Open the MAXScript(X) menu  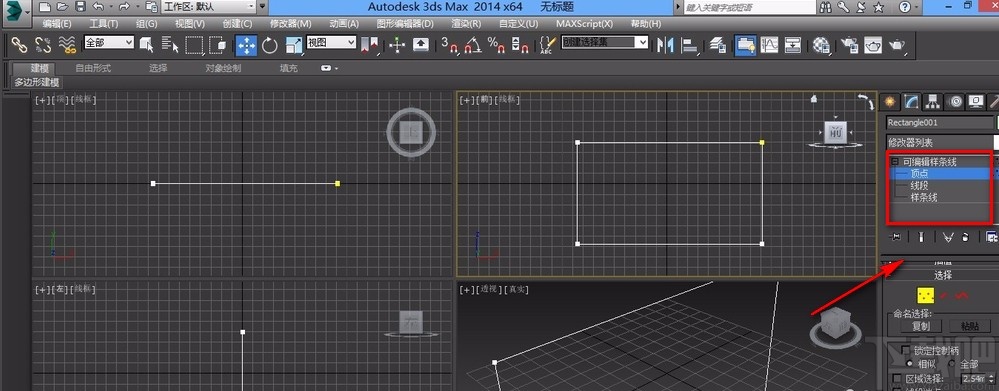point(584,24)
